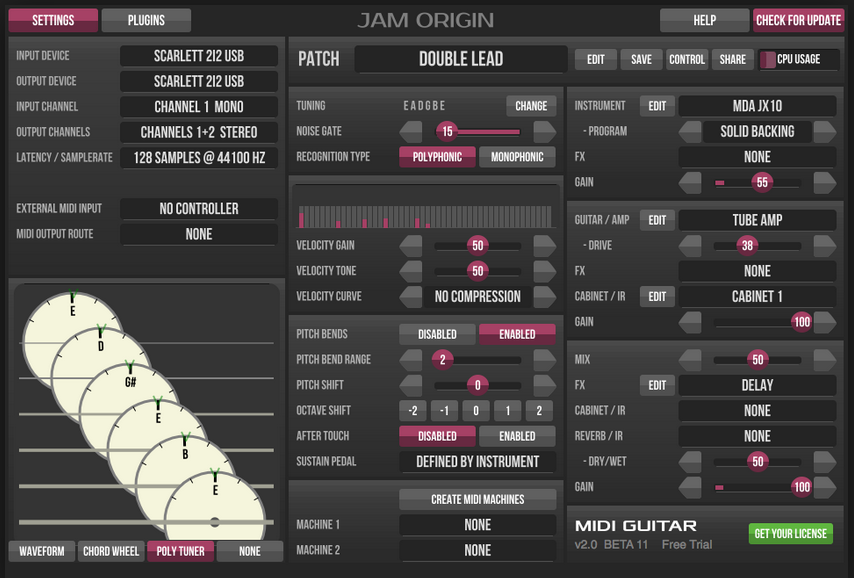Screen dimensions: 854x578
Task: Click the Instrument Program right arrow
Action: click(x=824, y=132)
